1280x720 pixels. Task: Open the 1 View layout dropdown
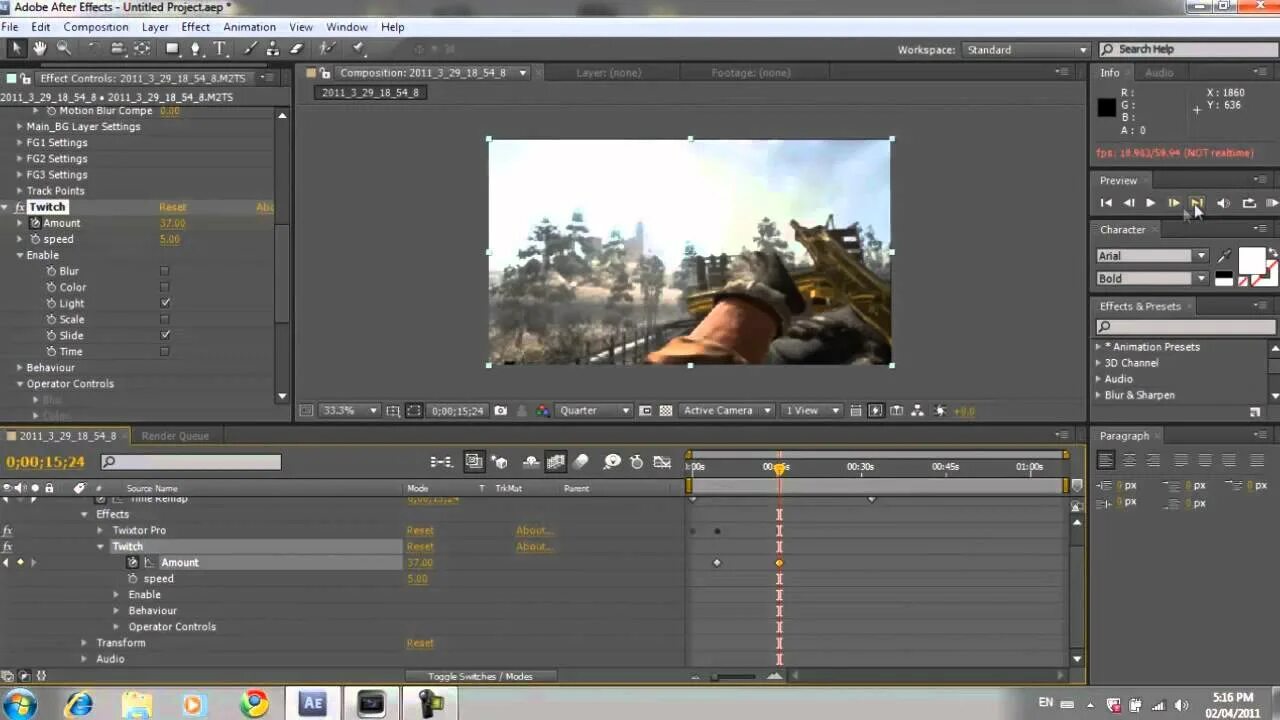[811, 410]
